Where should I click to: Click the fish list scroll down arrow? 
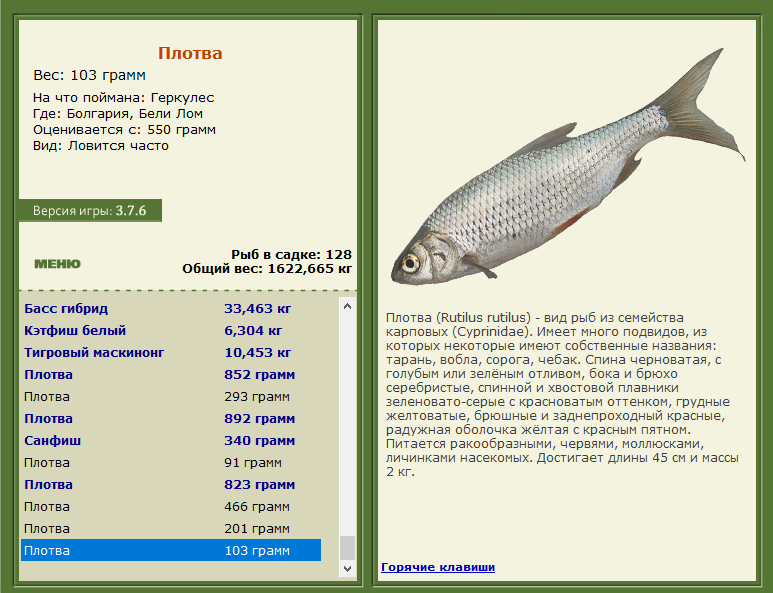347,568
